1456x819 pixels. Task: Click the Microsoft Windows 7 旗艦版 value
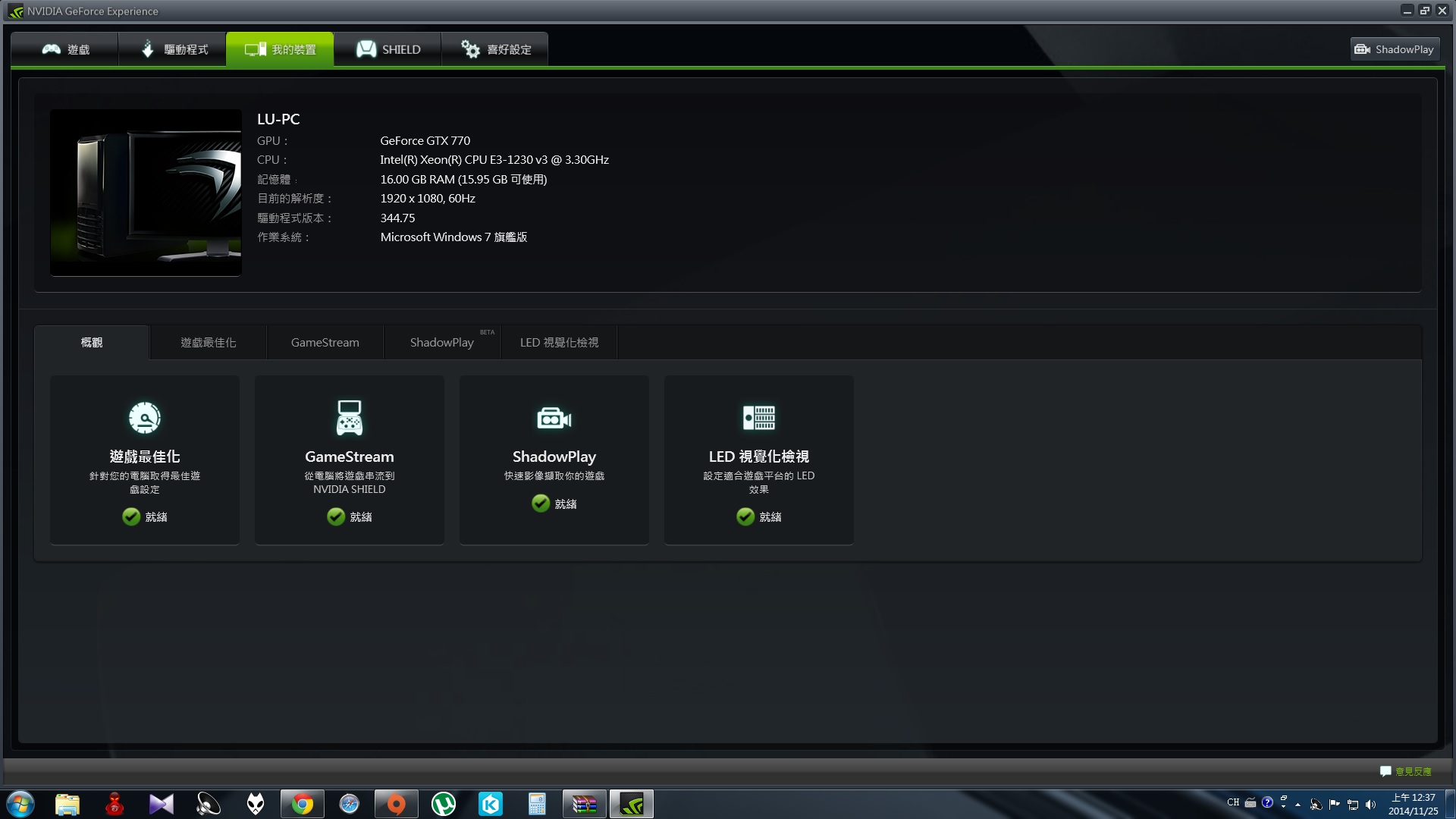pyautogui.click(x=453, y=237)
